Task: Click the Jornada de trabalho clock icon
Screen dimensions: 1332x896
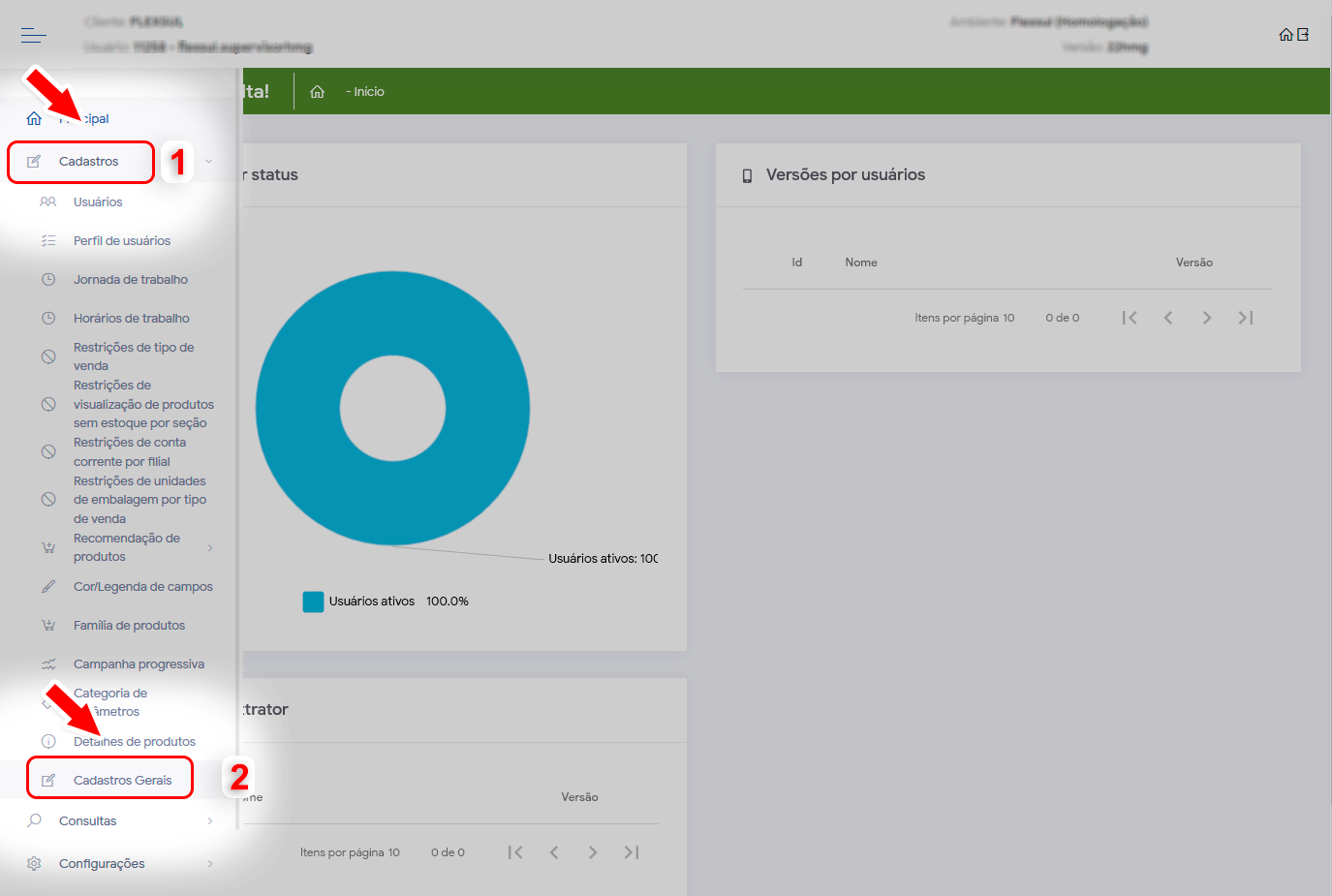Action: point(48,280)
